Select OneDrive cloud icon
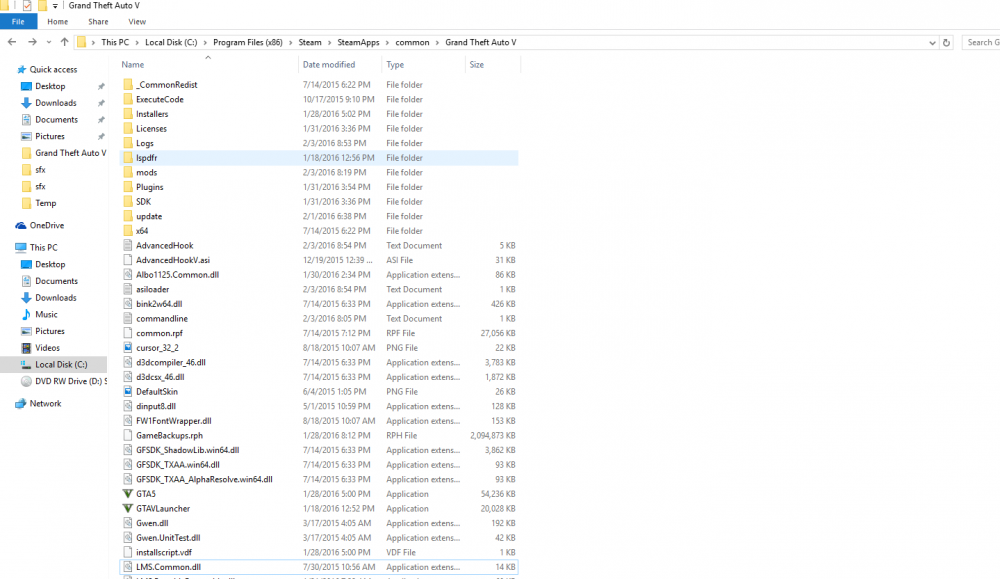1000x579 pixels. point(21,225)
